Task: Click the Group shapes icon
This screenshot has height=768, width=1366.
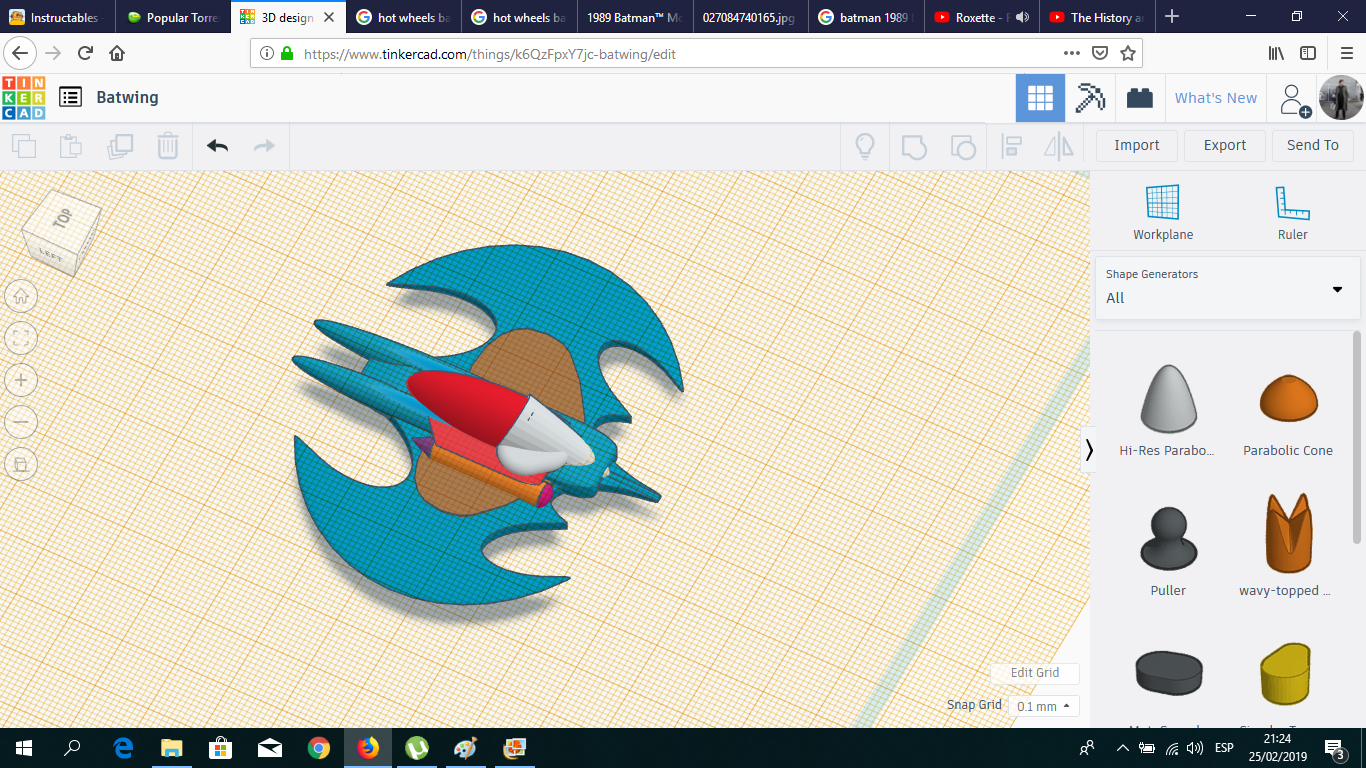Action: pyautogui.click(x=914, y=146)
